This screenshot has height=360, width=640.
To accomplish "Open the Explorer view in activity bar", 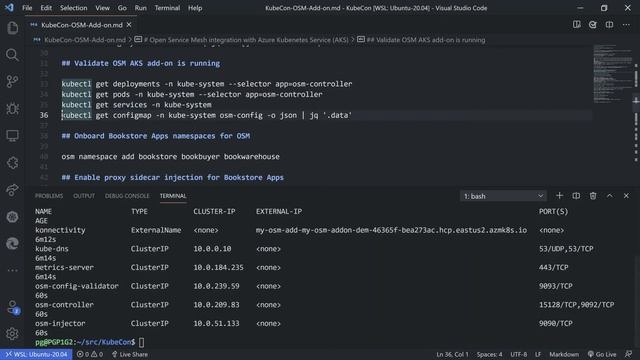I will (x=12, y=28).
